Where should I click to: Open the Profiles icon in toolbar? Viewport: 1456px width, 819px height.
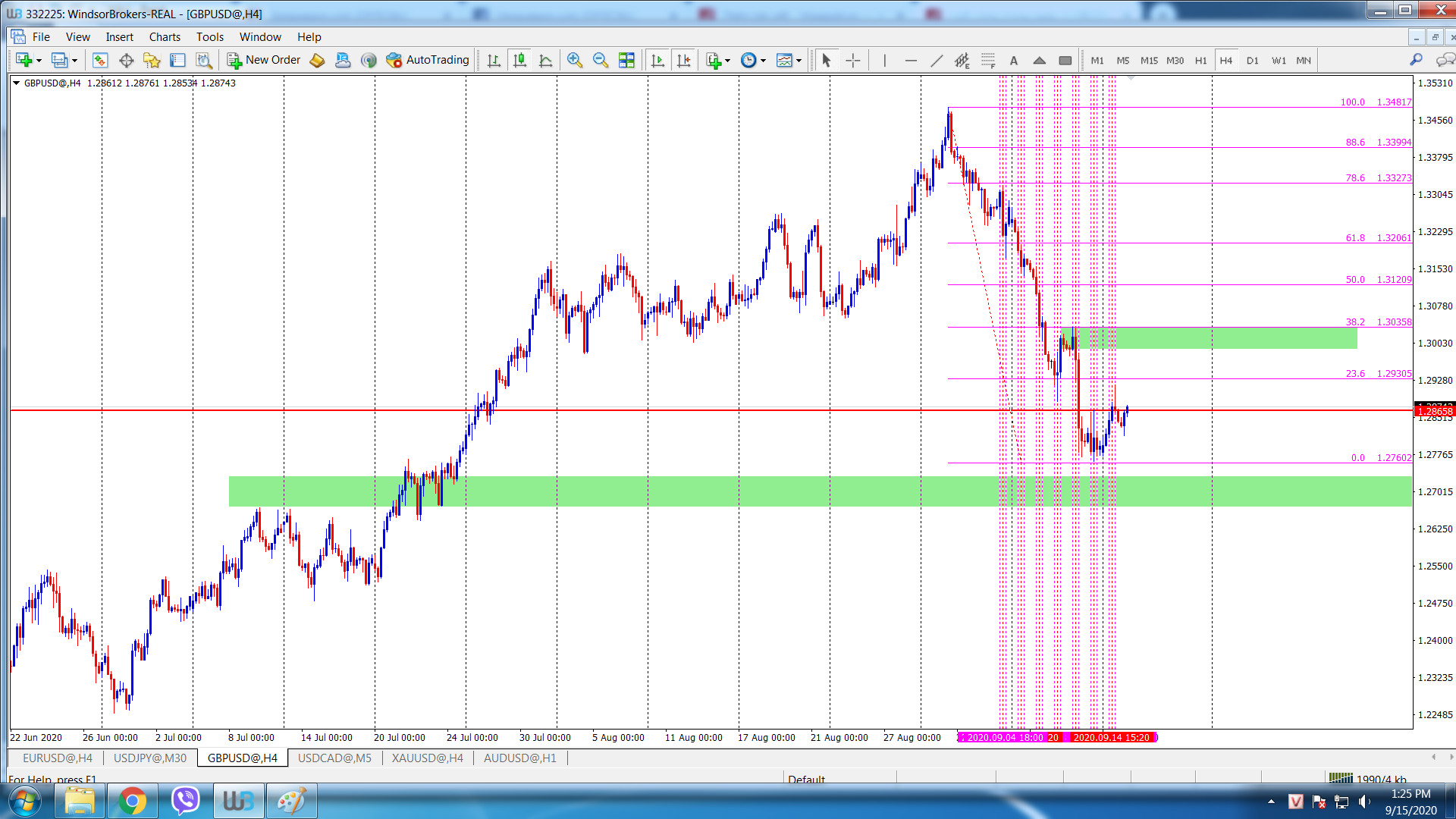[59, 60]
